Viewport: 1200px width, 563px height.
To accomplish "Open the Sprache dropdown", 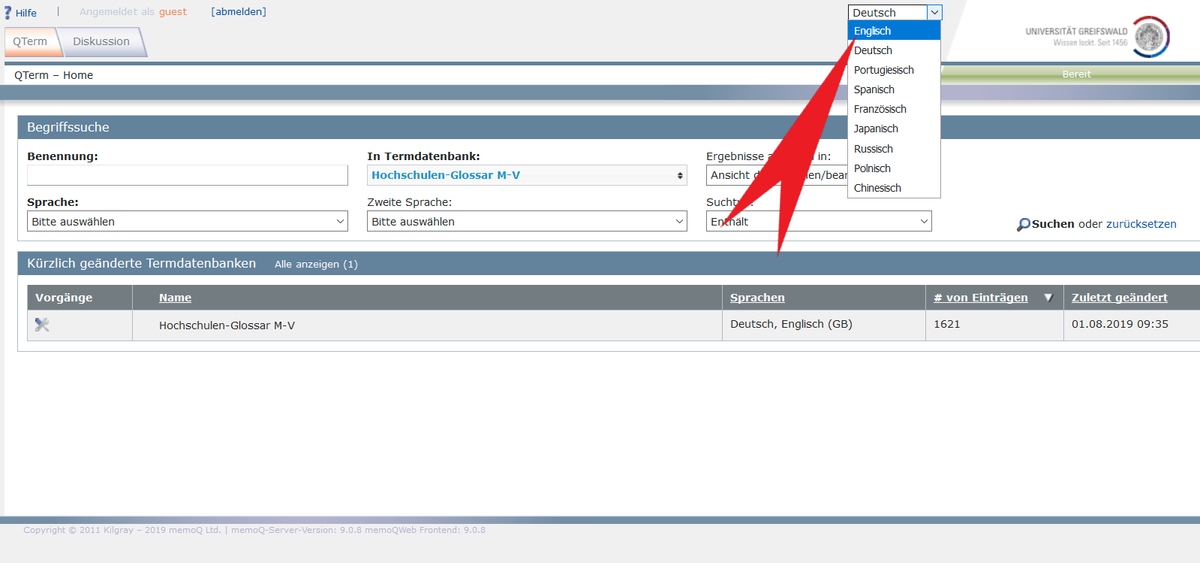I will [x=187, y=221].
